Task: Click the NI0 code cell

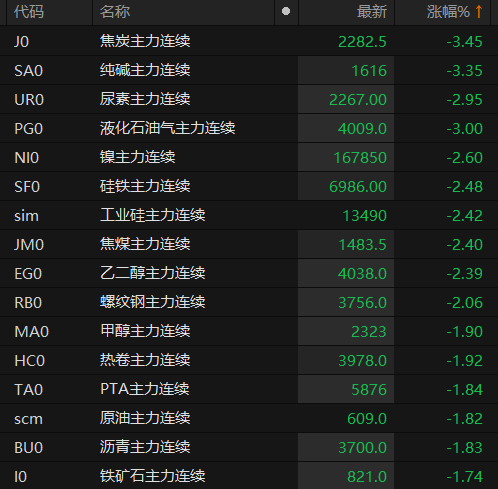Action: coord(27,158)
